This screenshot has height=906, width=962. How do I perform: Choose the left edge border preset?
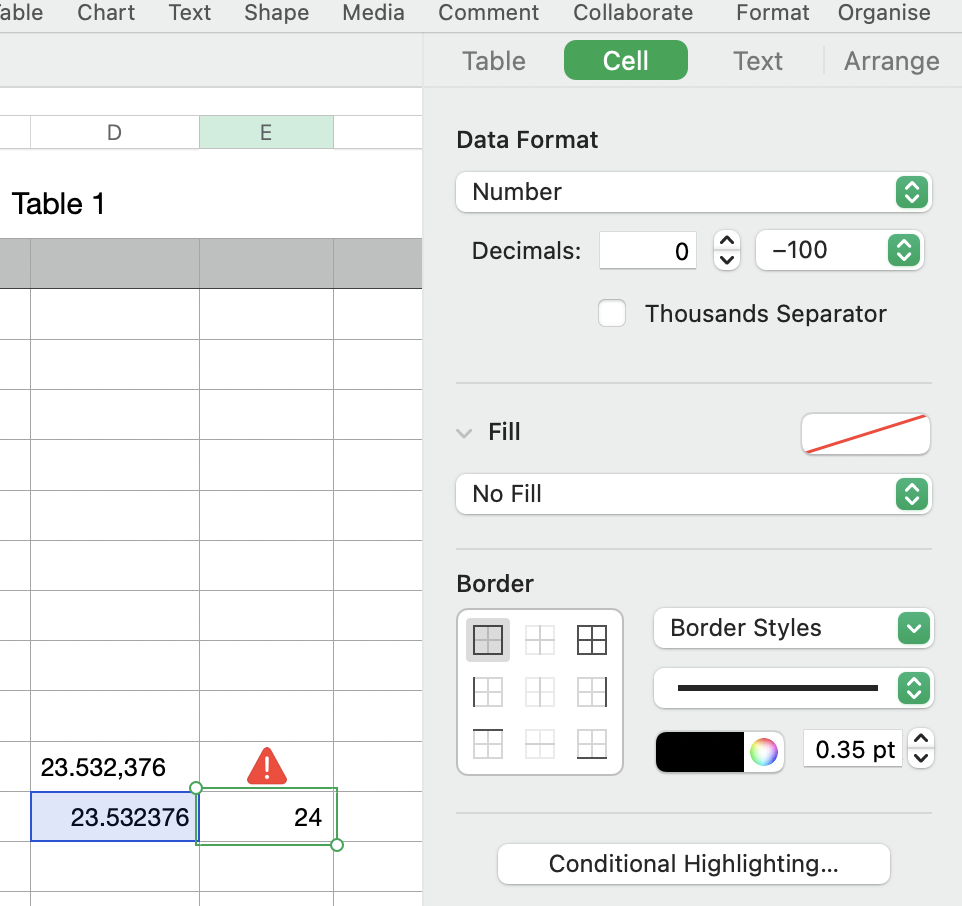488,692
